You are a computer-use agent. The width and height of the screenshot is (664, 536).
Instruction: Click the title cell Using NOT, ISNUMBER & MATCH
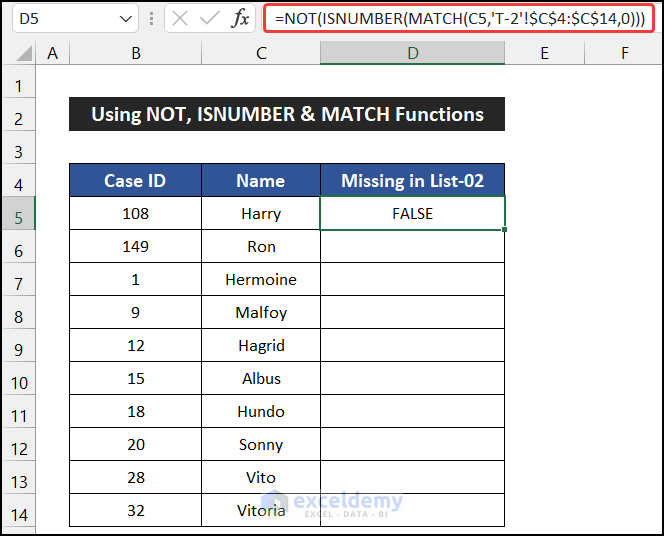point(287,114)
